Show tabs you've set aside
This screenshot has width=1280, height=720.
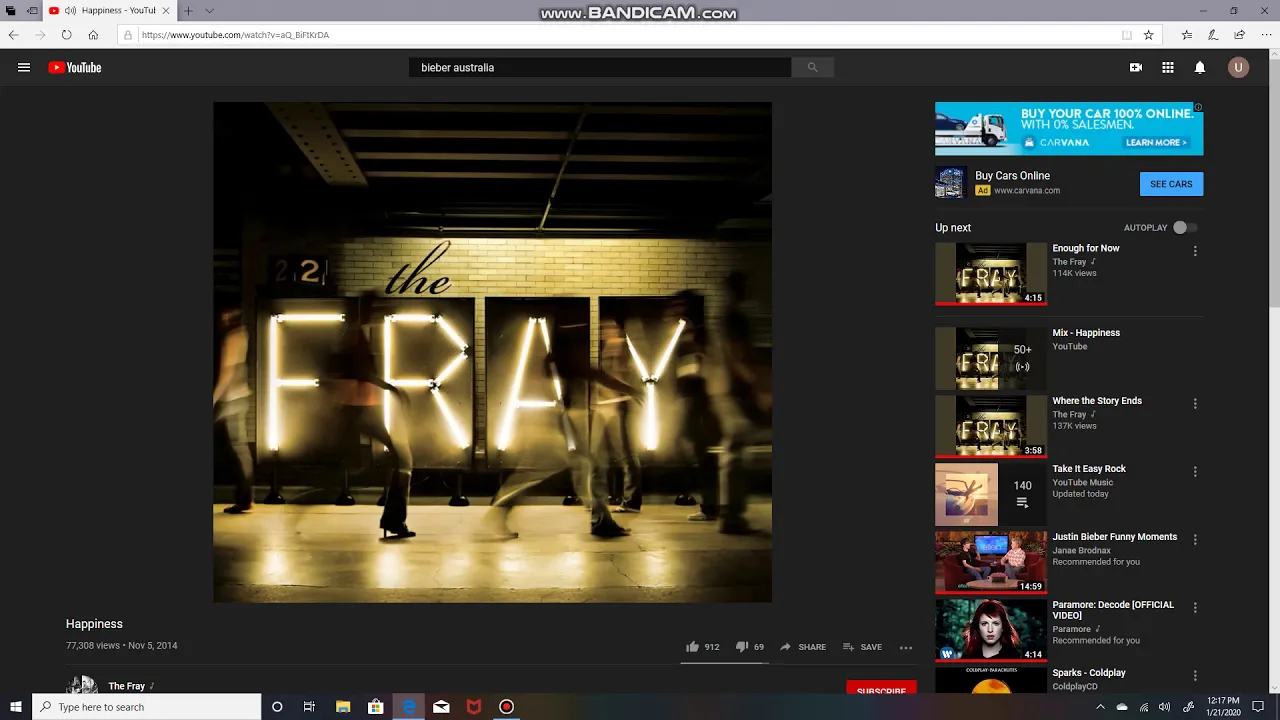tap(11, 11)
